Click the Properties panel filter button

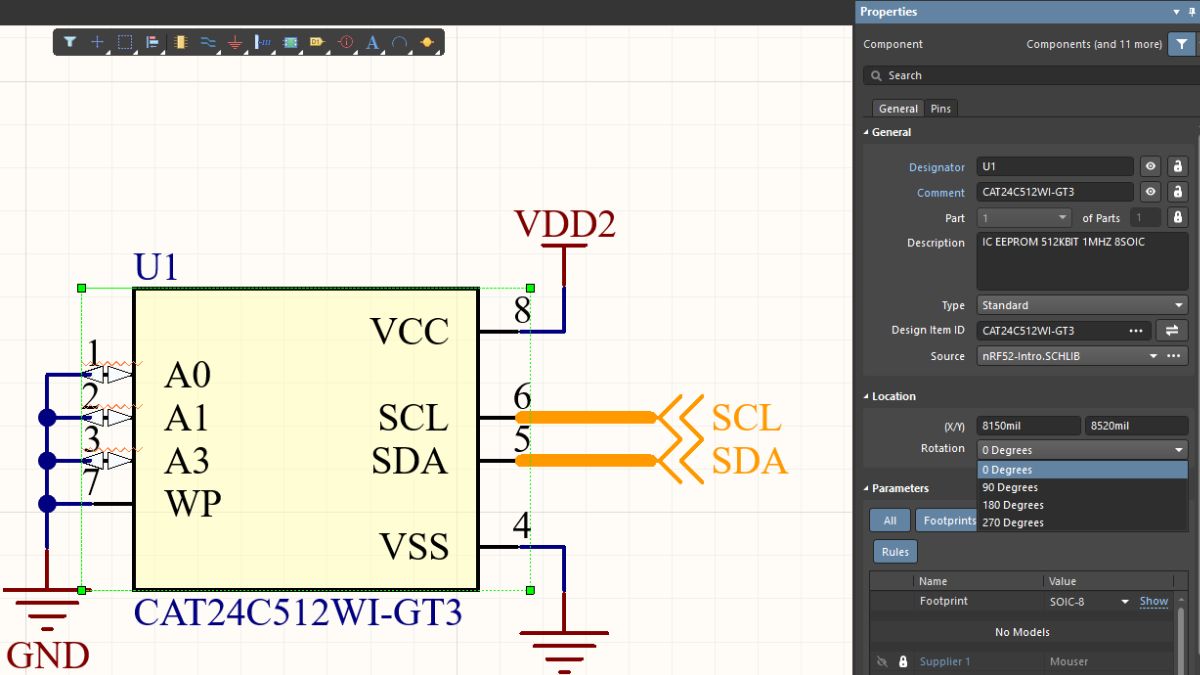point(1182,44)
